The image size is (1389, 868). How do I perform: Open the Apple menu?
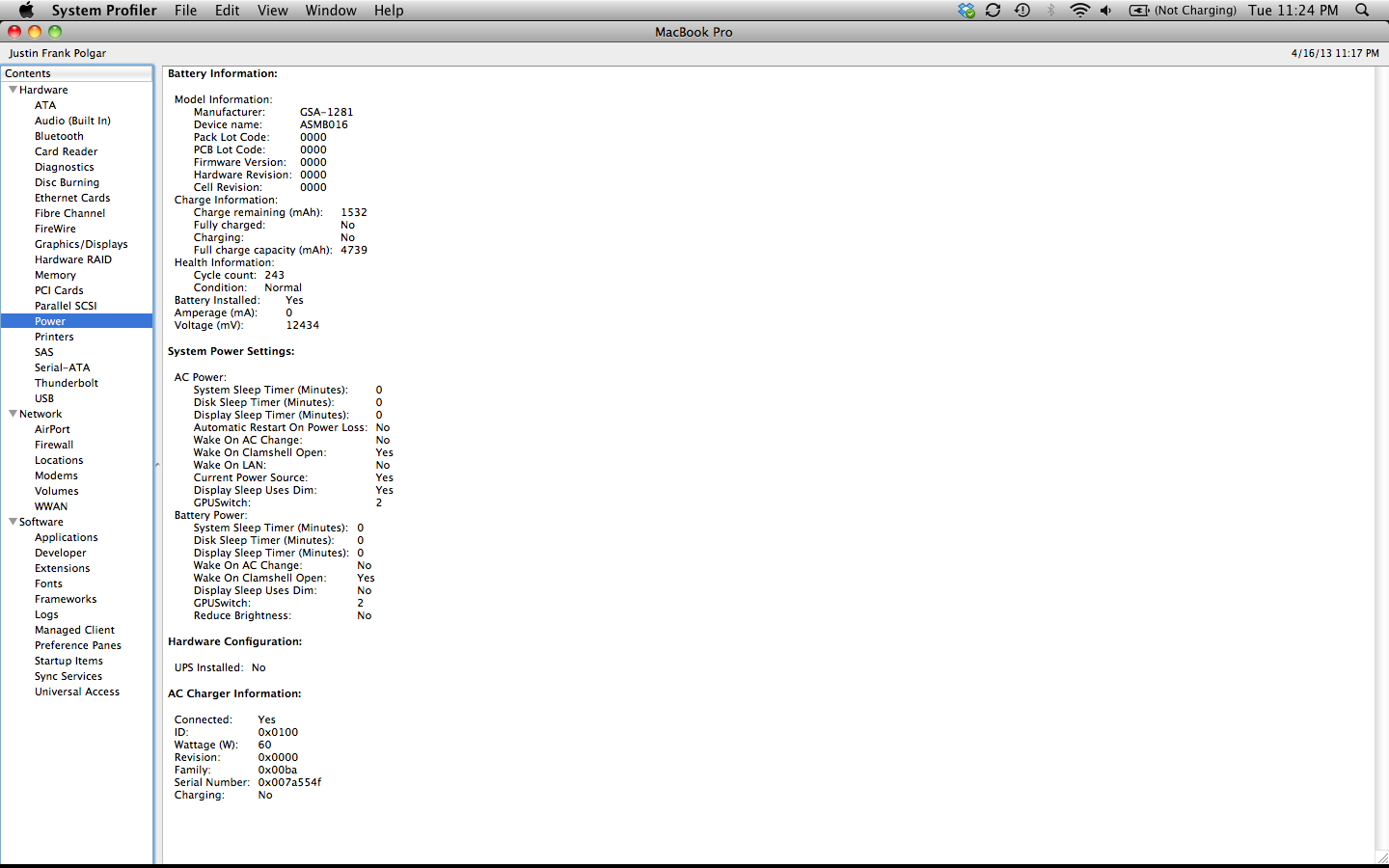pos(26,10)
